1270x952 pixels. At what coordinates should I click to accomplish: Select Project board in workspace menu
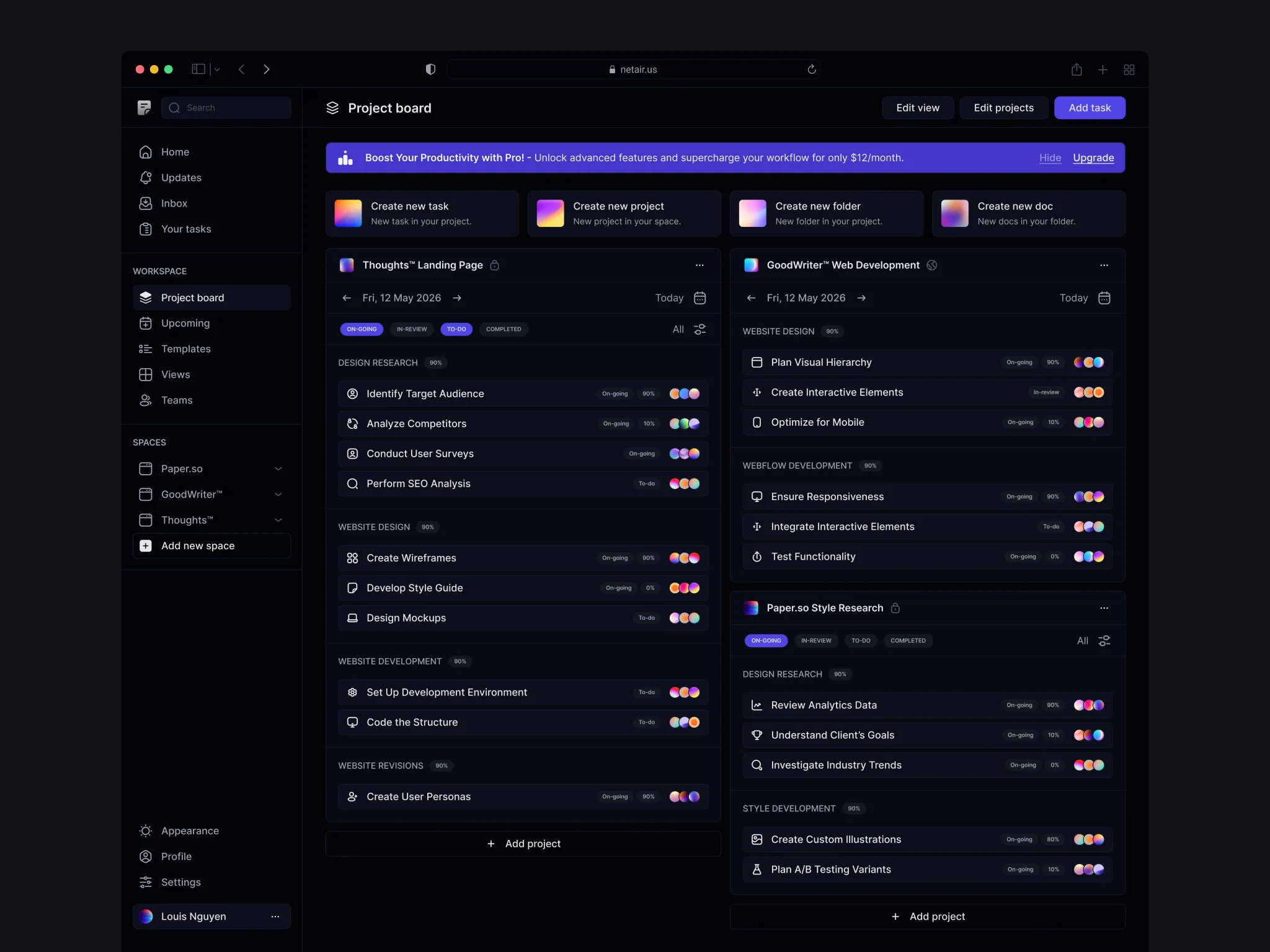tap(211, 297)
